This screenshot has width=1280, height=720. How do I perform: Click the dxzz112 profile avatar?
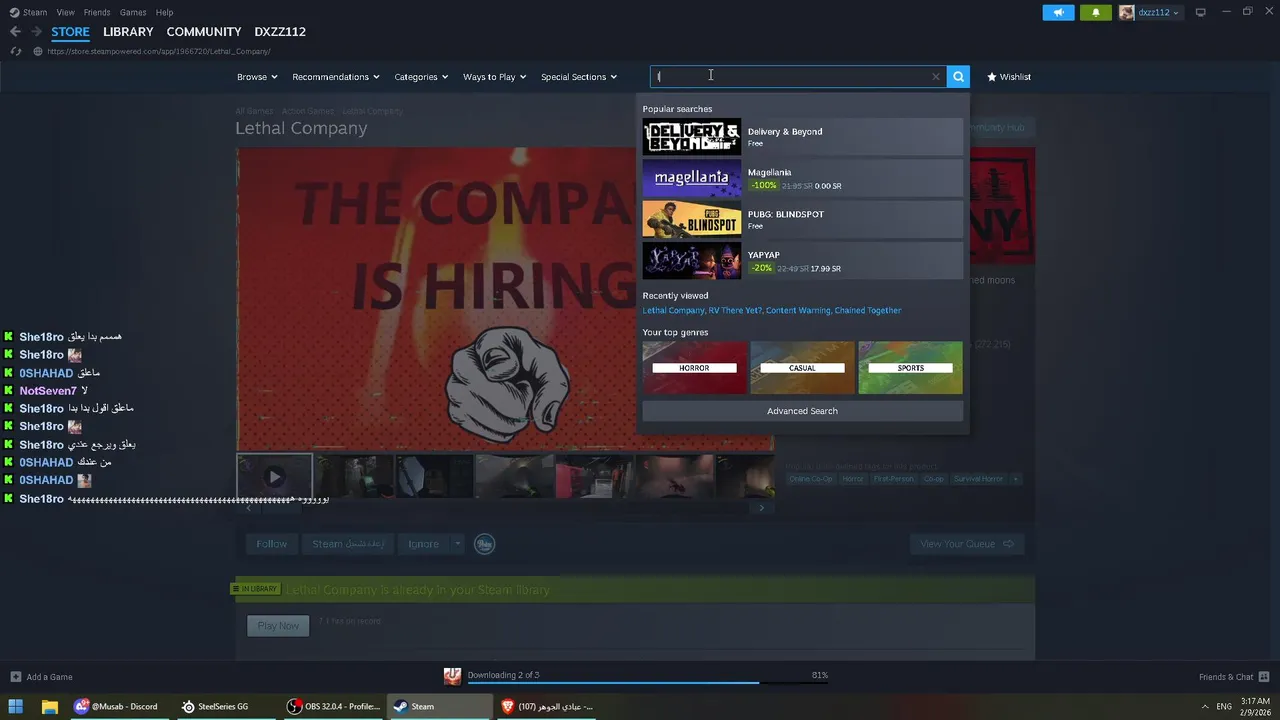click(x=1126, y=12)
